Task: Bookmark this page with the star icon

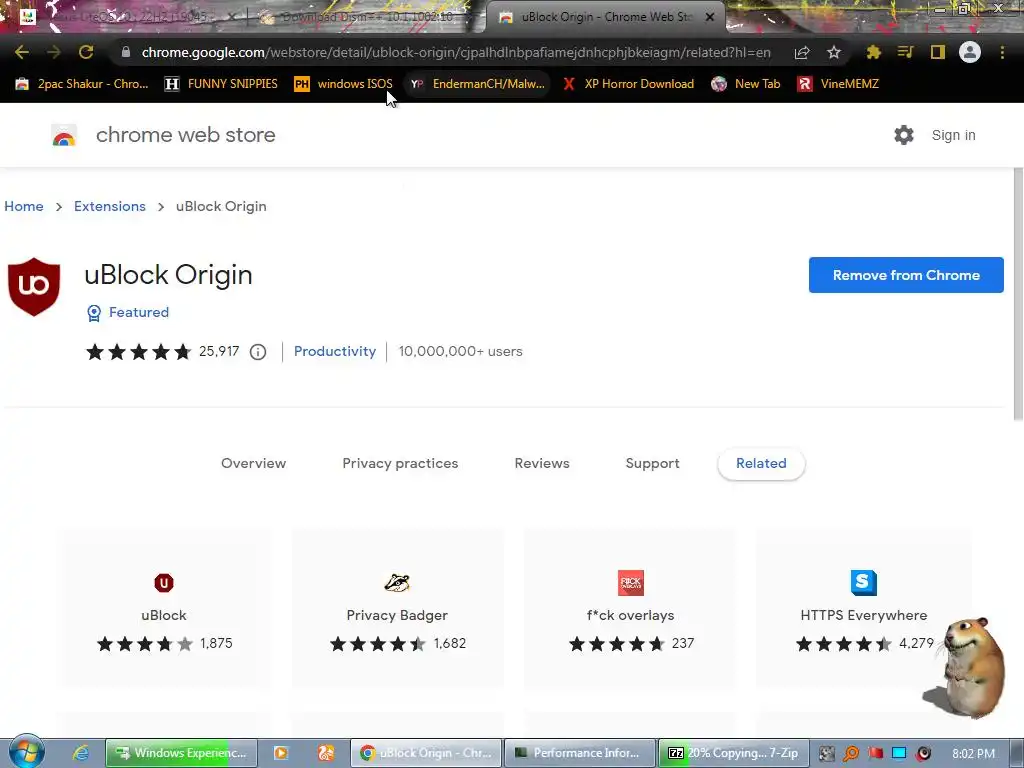Action: (x=834, y=52)
